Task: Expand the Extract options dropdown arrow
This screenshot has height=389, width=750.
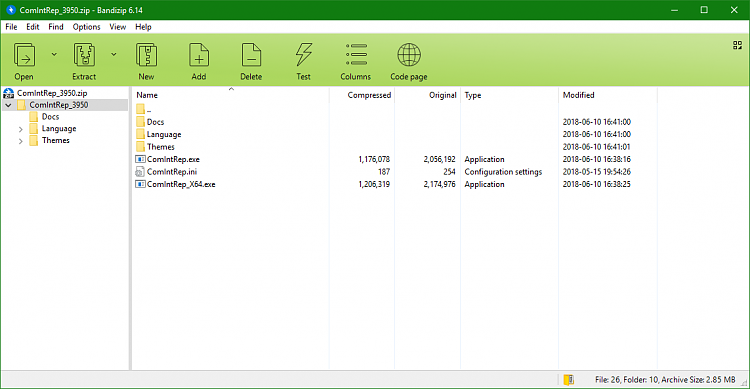Action: [114, 55]
